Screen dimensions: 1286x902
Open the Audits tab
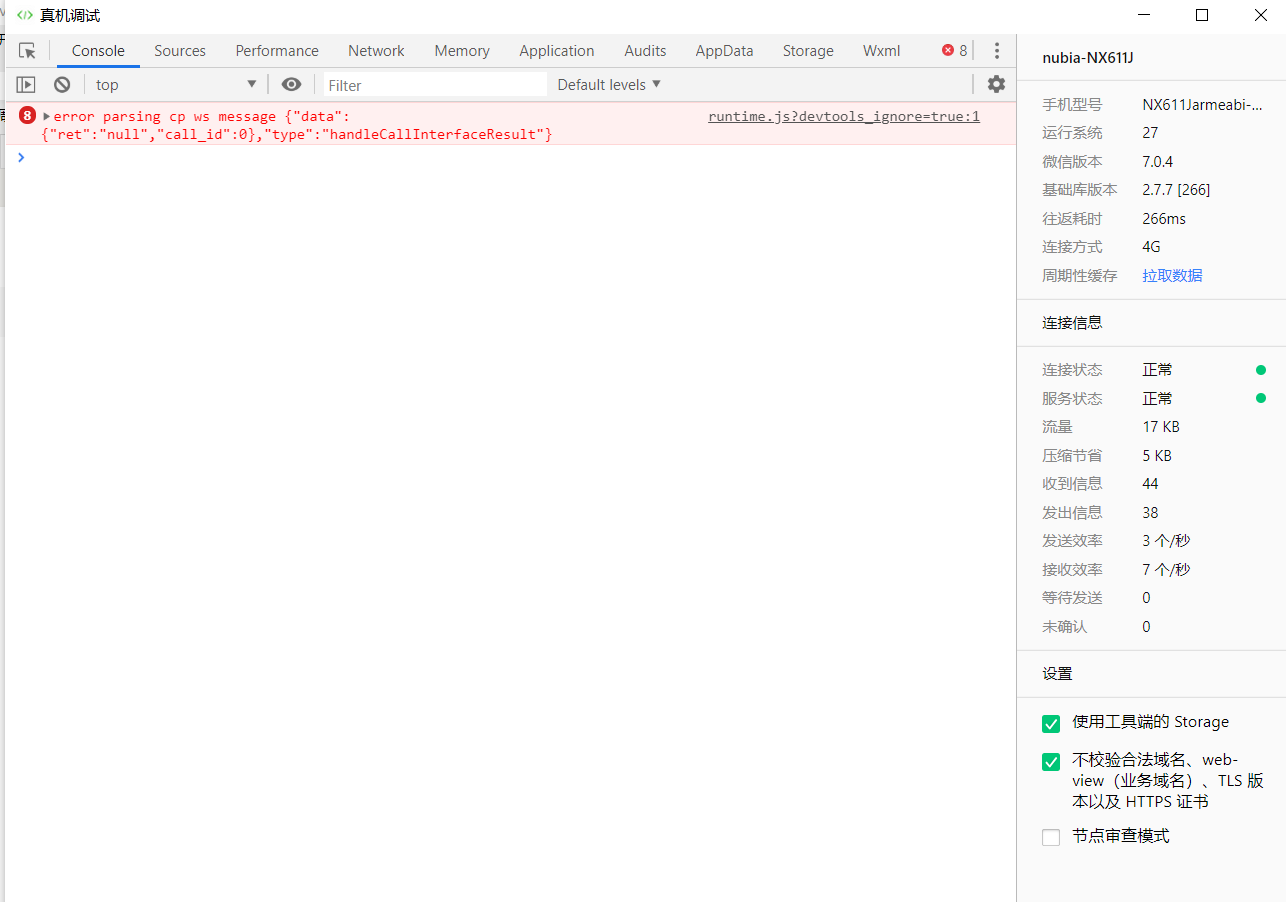(x=645, y=51)
